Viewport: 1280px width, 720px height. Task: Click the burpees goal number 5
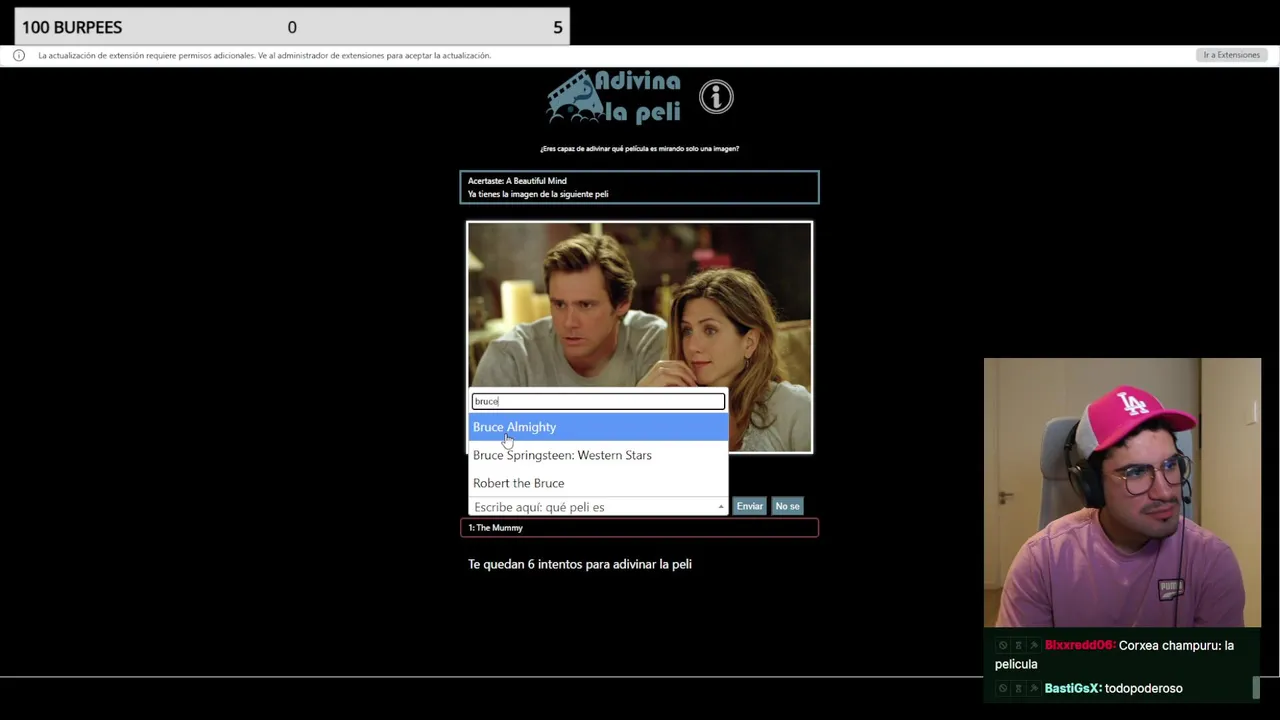(558, 27)
